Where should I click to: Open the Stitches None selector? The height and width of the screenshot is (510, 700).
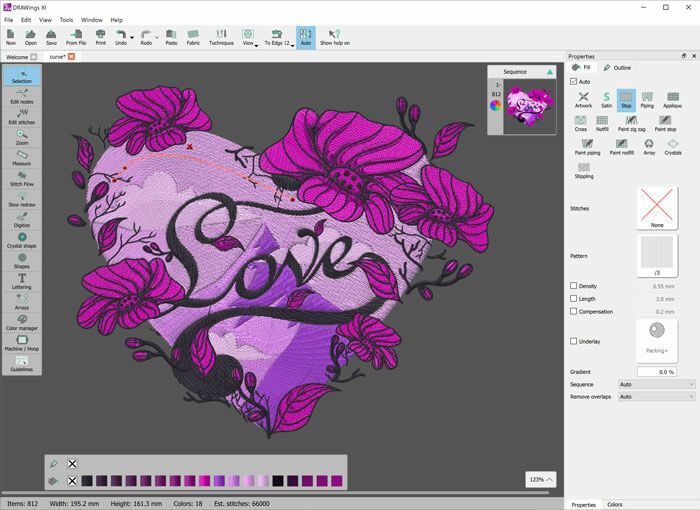click(657, 208)
